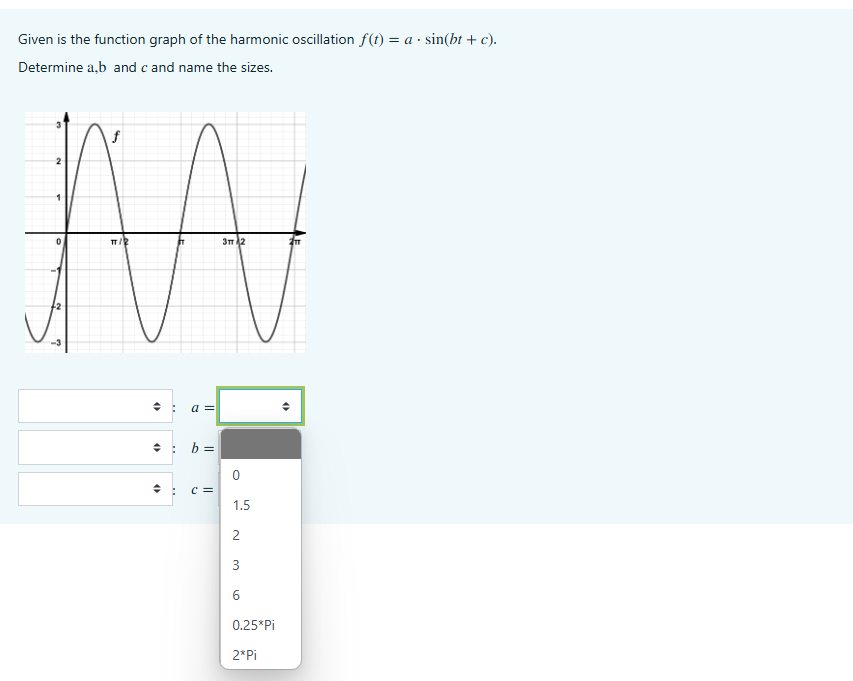Click the grey highlighted blank option
853x681 pixels.
tap(260, 443)
